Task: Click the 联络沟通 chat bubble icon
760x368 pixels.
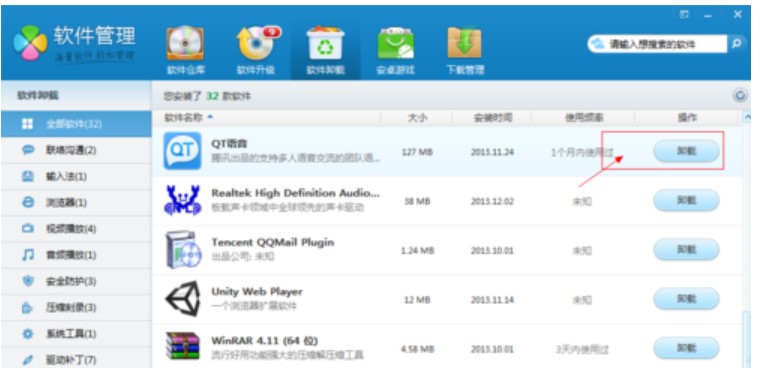Action: [28, 150]
